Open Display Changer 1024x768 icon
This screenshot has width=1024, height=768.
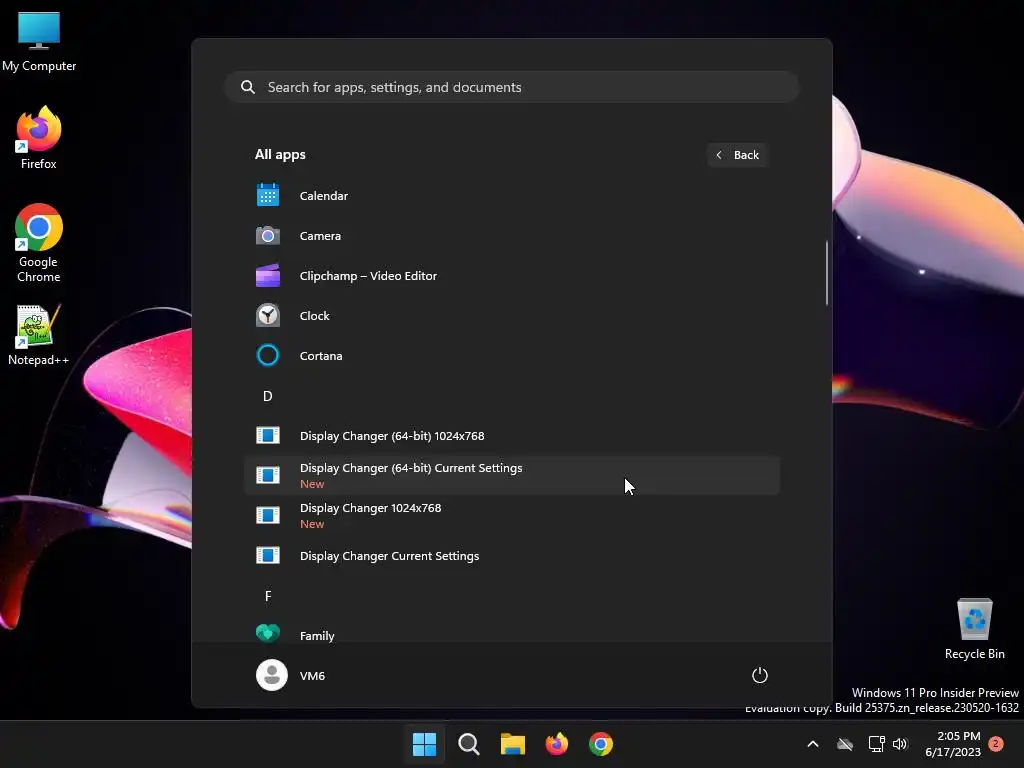coord(268,515)
